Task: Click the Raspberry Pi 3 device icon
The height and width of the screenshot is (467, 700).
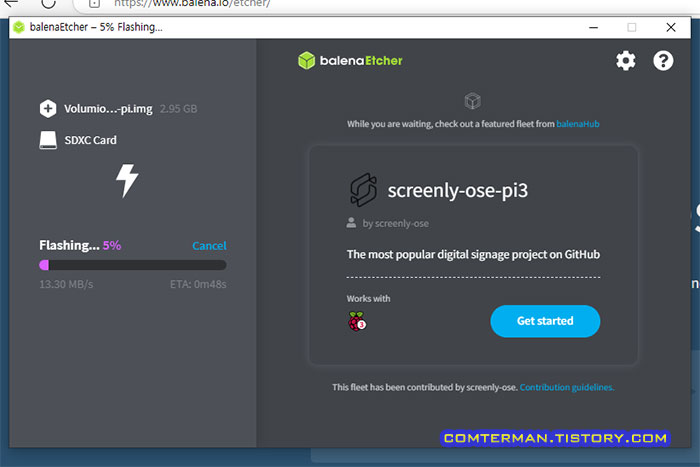Action: 357,321
